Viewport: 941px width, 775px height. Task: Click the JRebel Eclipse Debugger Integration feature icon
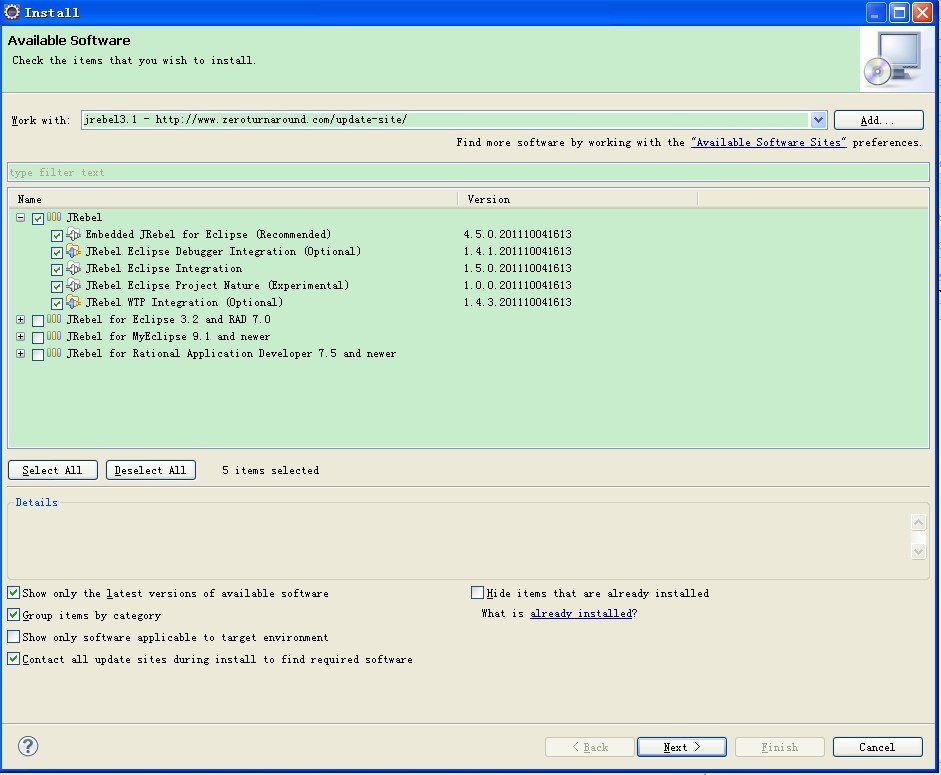[73, 251]
